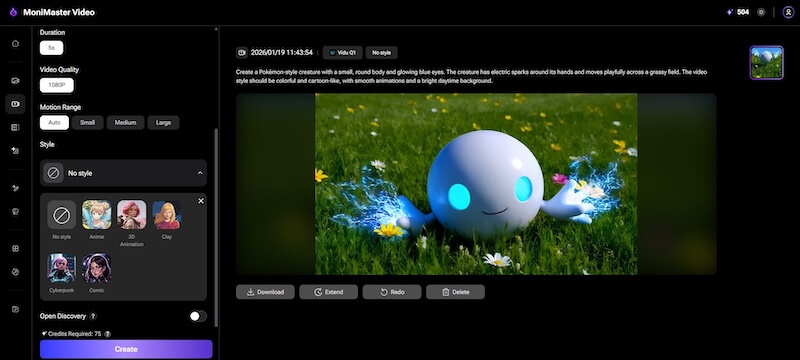Image resolution: width=800 pixels, height=360 pixels.
Task: Click the Extend button
Action: tap(329, 292)
